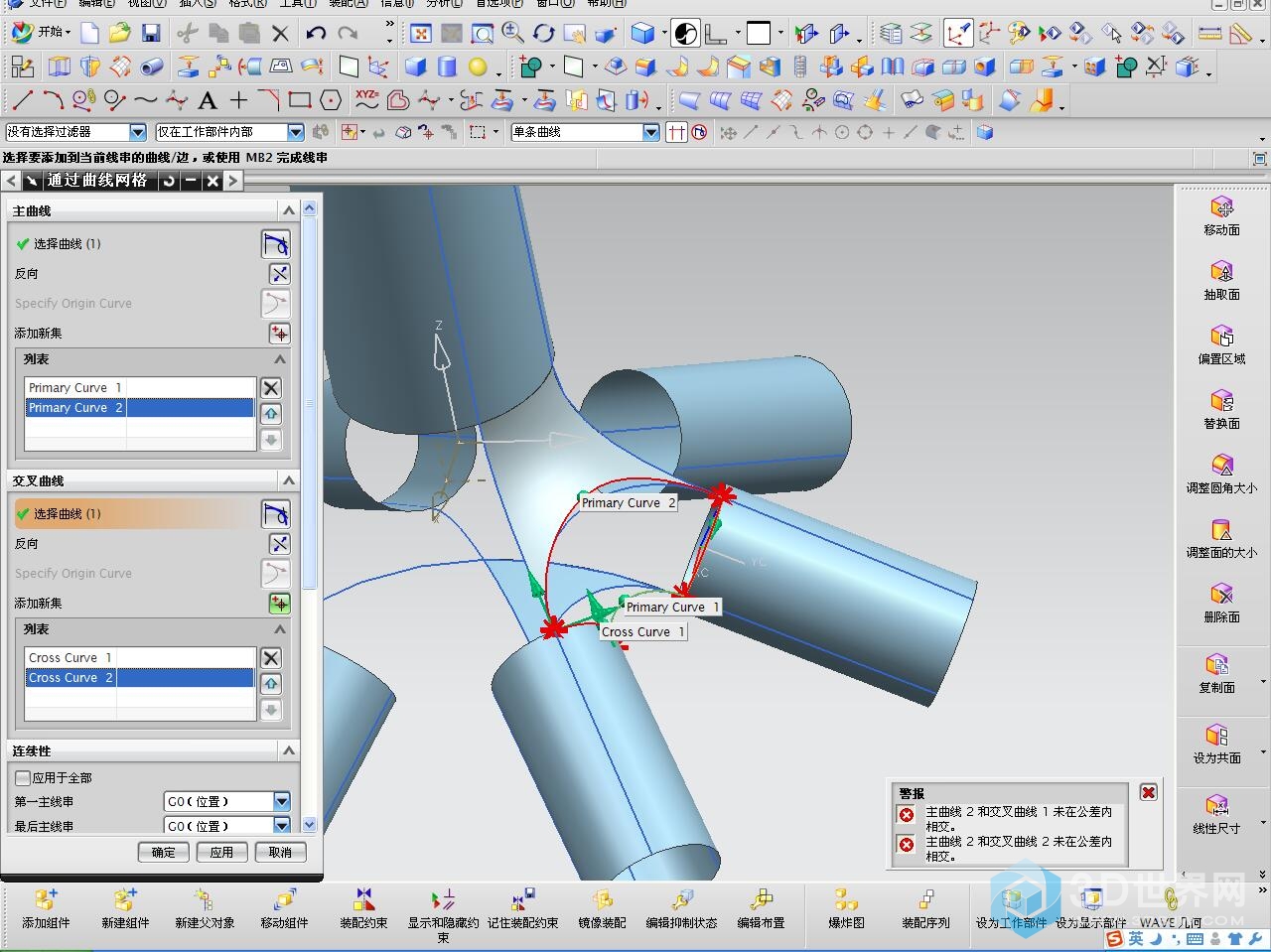Viewport: 1271px width, 952px height.
Task: Collapse the 交叉曲线 section
Action: coord(289,480)
